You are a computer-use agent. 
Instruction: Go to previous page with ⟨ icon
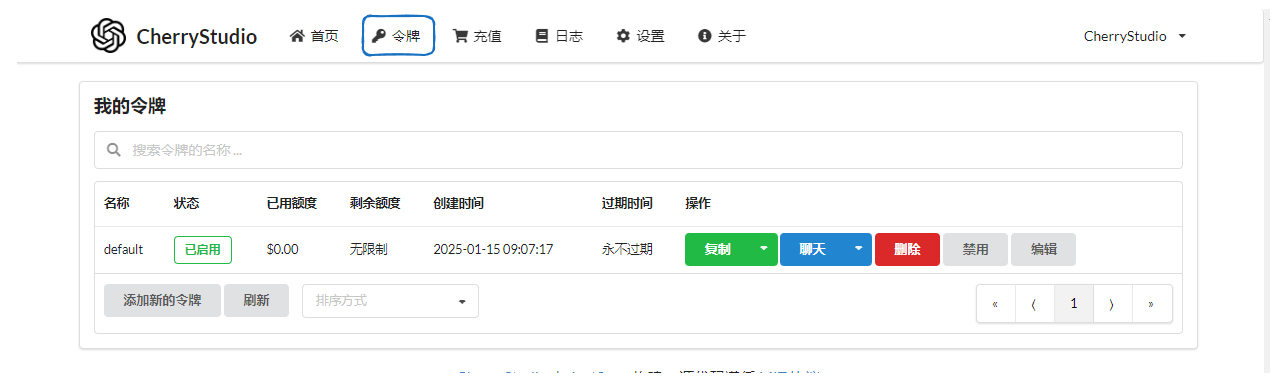click(1034, 304)
